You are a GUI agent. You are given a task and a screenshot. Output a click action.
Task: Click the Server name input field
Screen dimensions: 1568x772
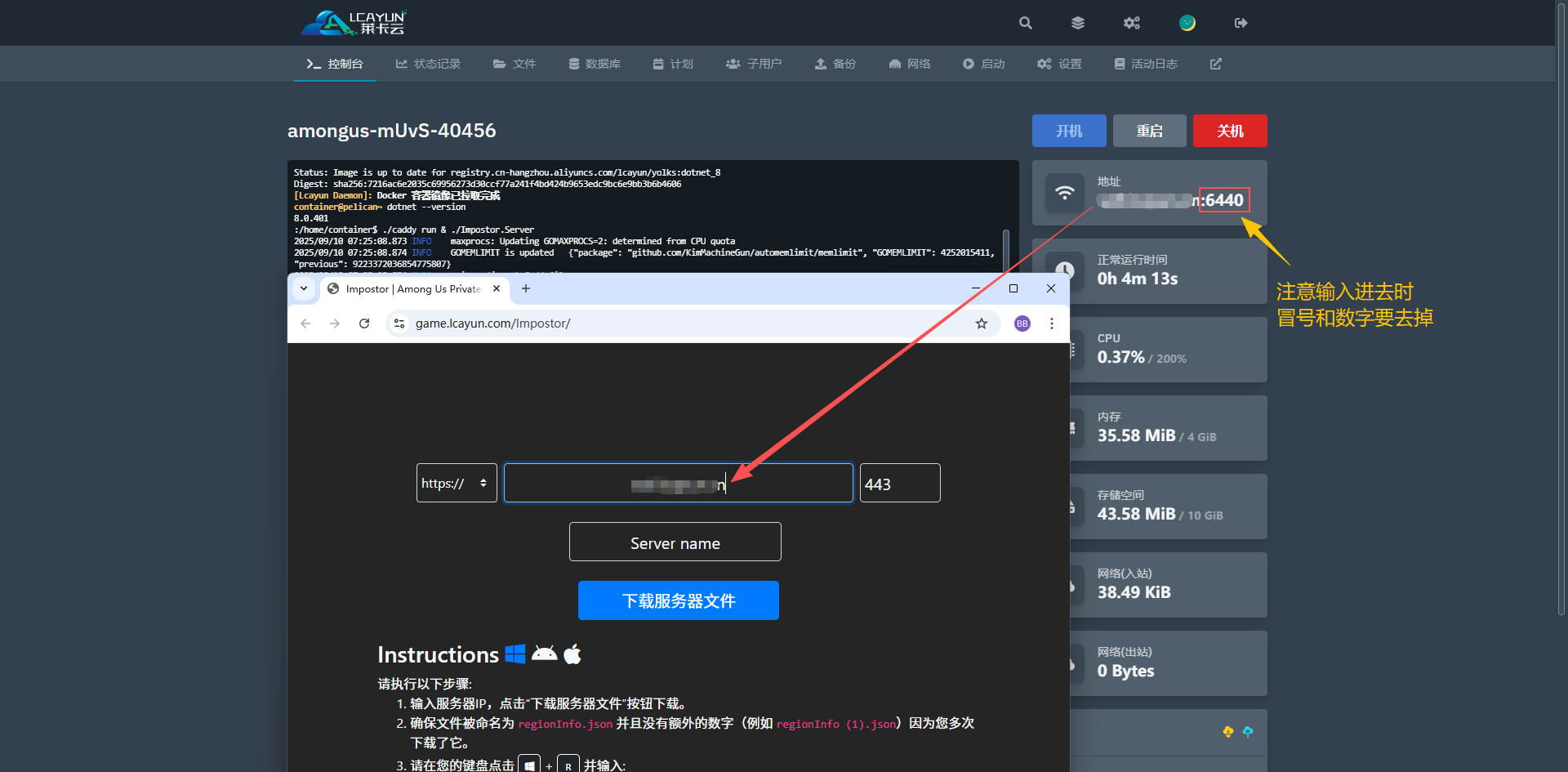[675, 542]
